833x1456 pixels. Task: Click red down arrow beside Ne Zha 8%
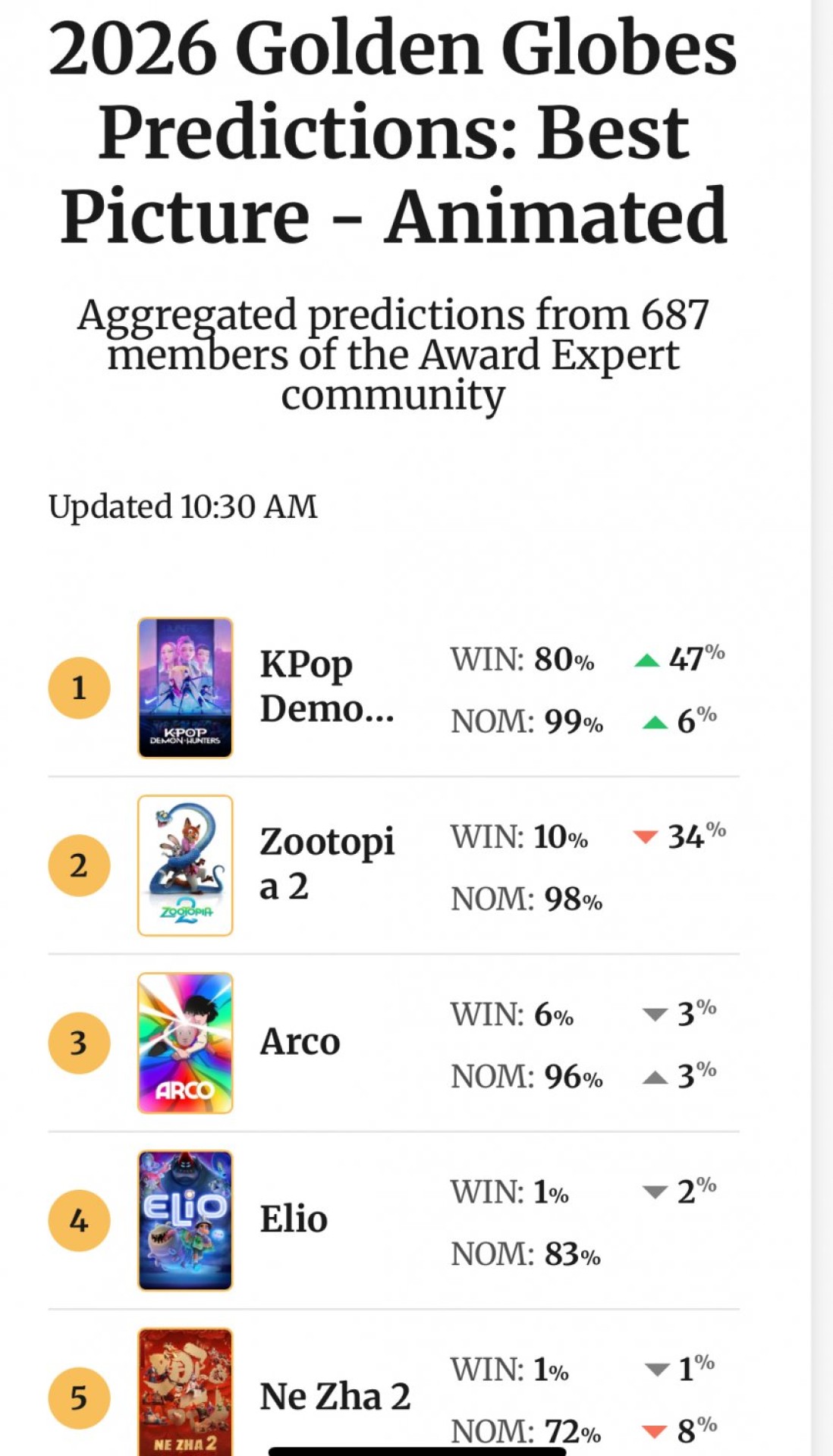point(654,1432)
